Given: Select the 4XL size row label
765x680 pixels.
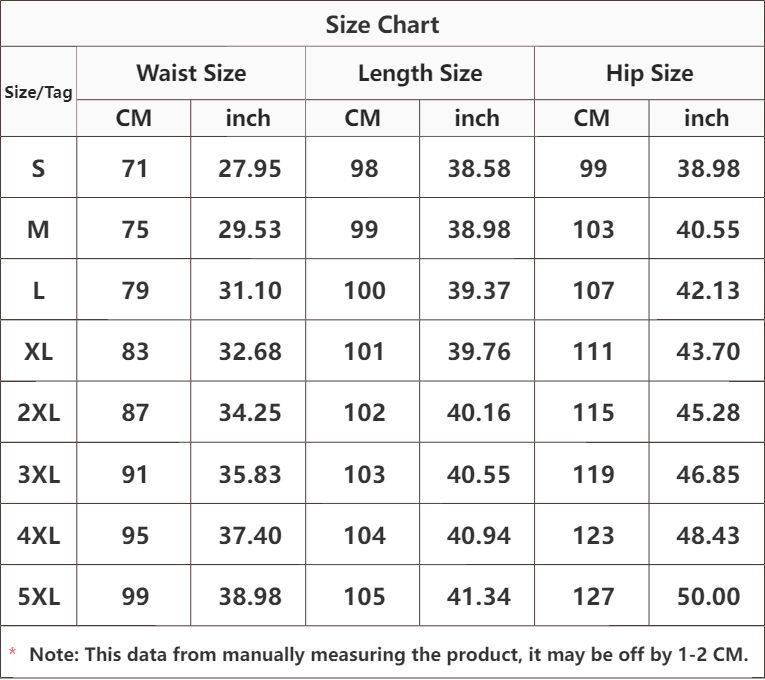Looking at the screenshot, I should [38, 535].
